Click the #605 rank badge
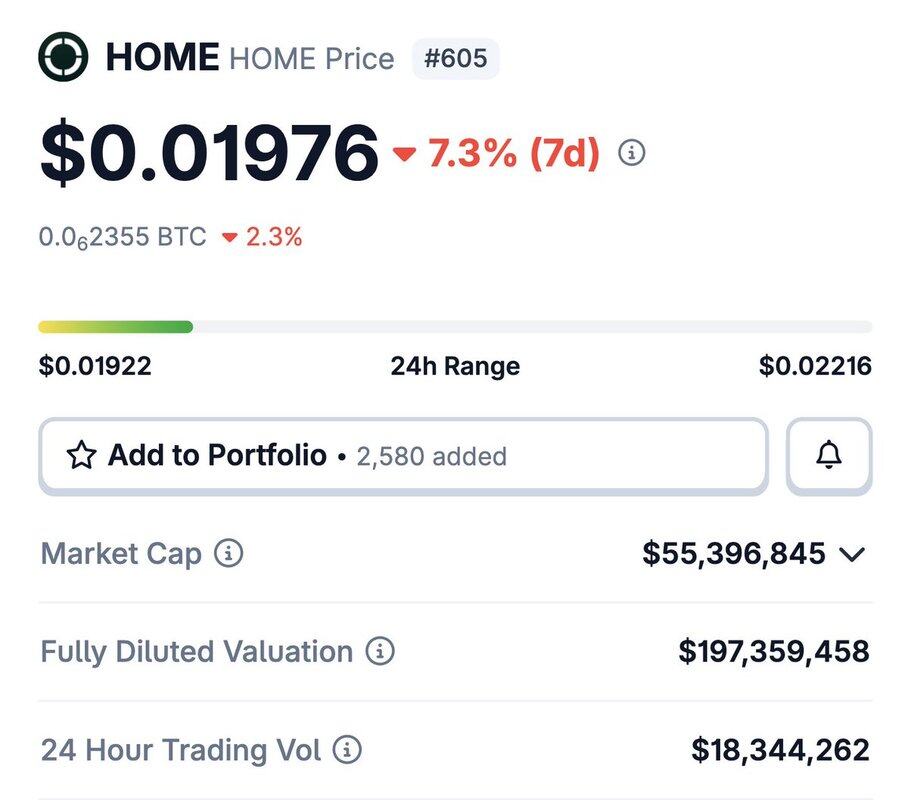The height and width of the screenshot is (800, 908). click(x=455, y=59)
